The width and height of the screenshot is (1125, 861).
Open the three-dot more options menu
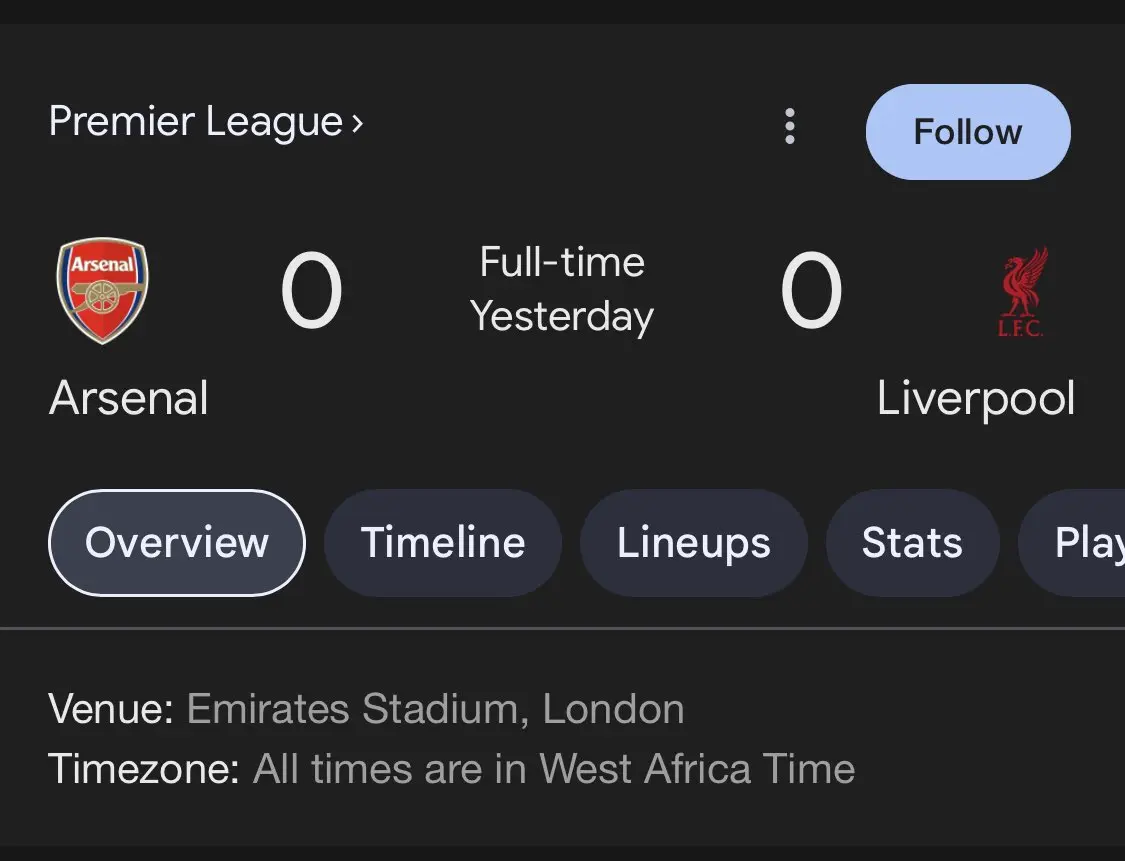pos(790,126)
